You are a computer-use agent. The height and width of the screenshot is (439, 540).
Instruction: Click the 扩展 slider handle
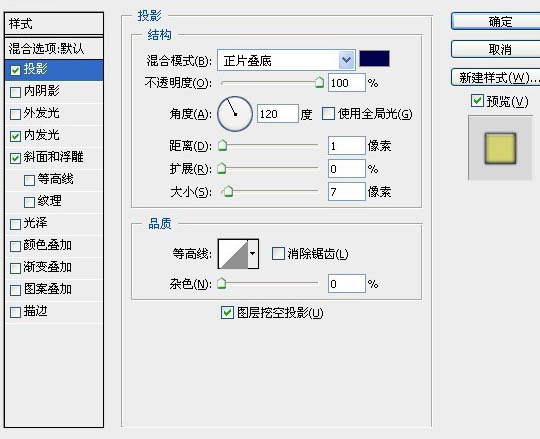pos(222,168)
